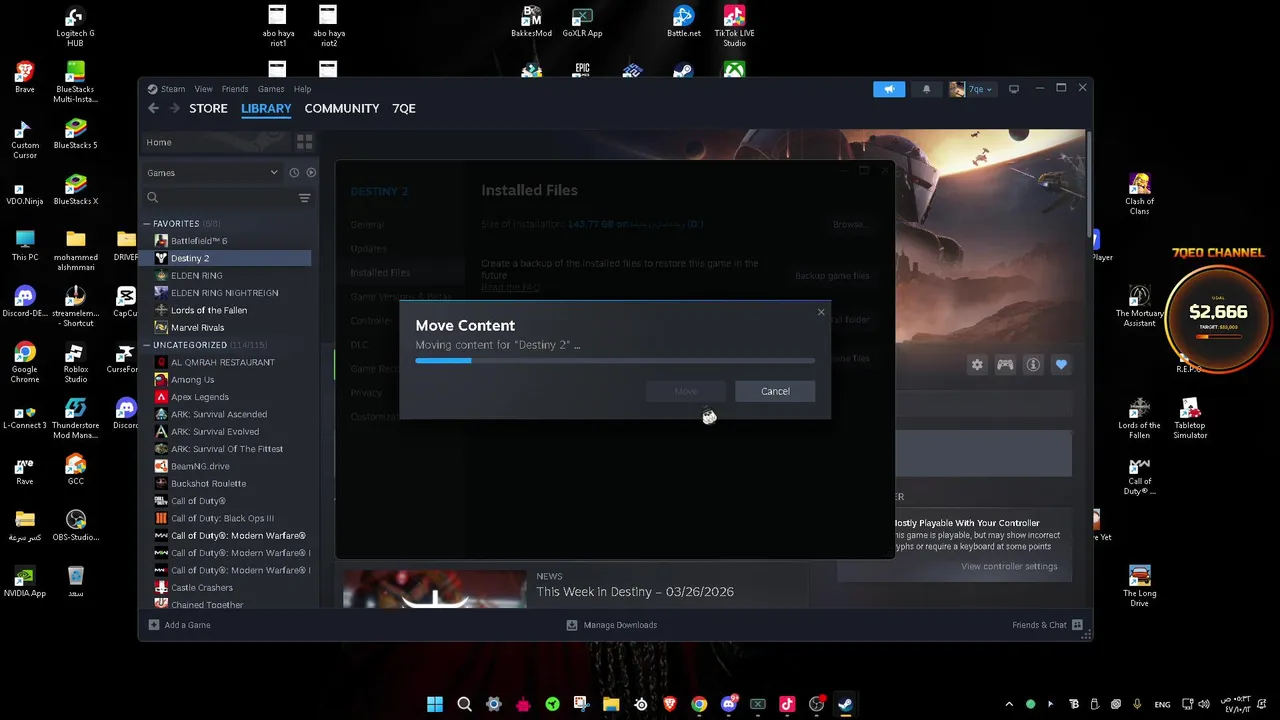Viewport: 1280px width, 720px height.
Task: Open This Week in Destiny news
Action: point(635,592)
